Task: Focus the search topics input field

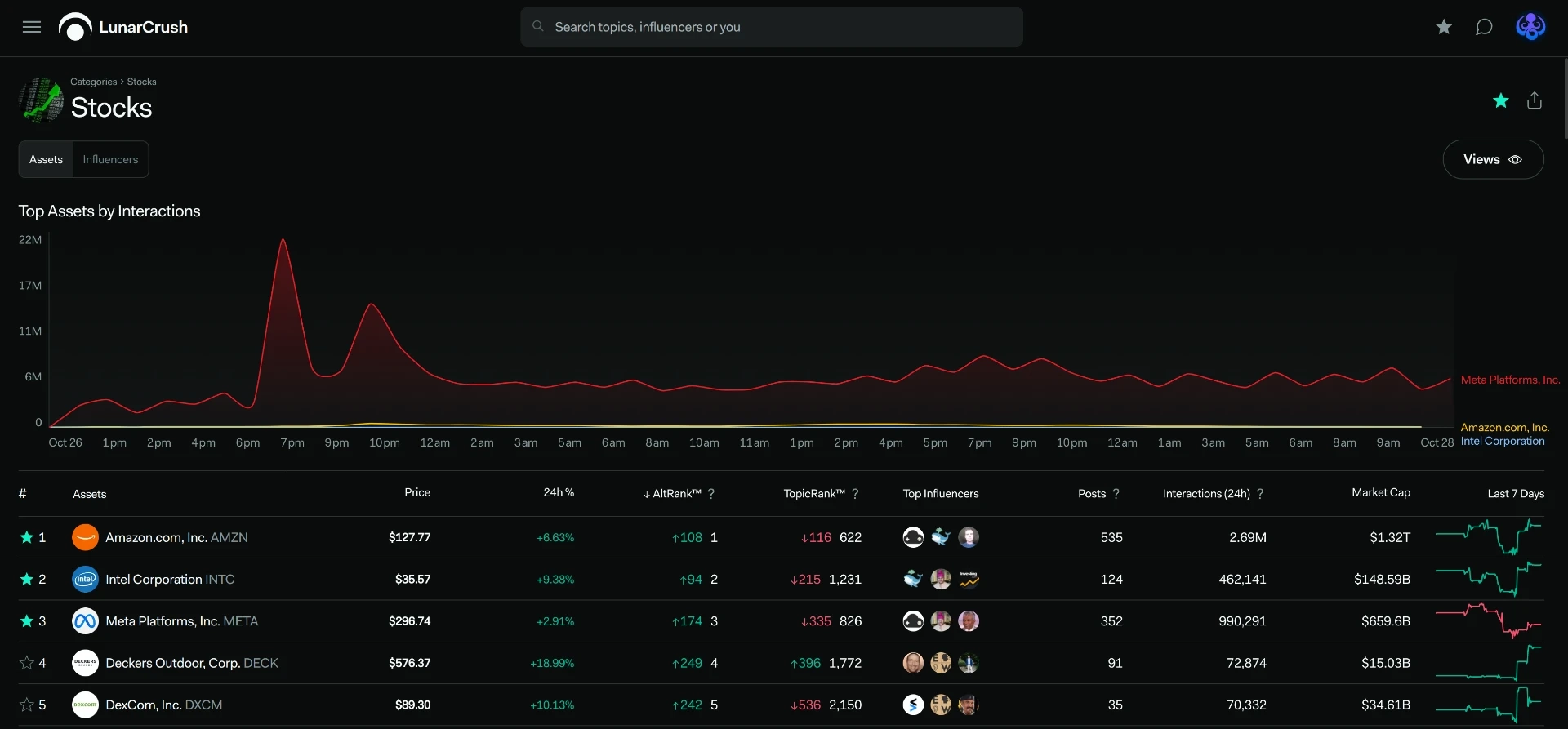Action: pos(772,27)
